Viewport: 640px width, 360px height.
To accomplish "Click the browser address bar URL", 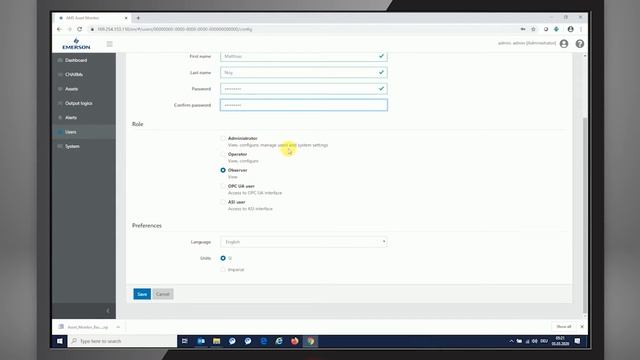I will coord(175,29).
